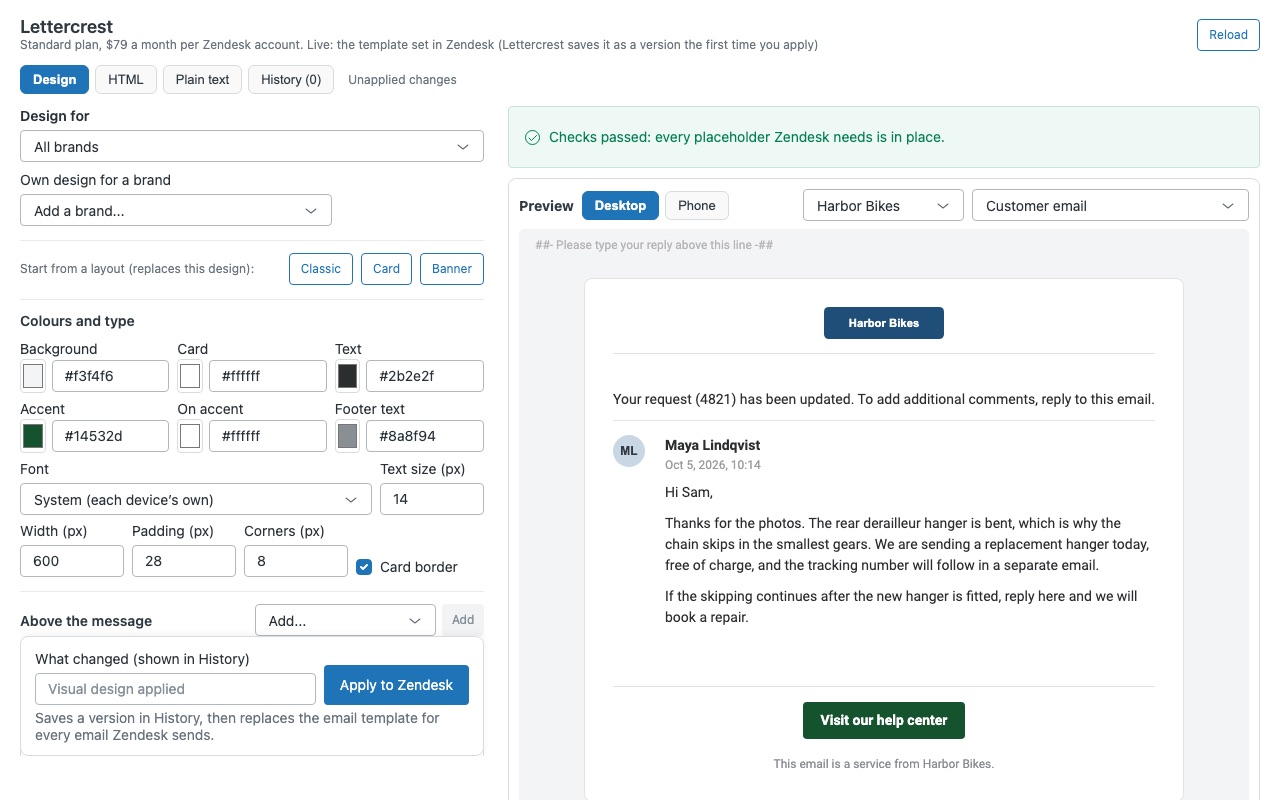This screenshot has height=800, width=1280.
Task: Choose the Classic layout
Action: coord(321,268)
